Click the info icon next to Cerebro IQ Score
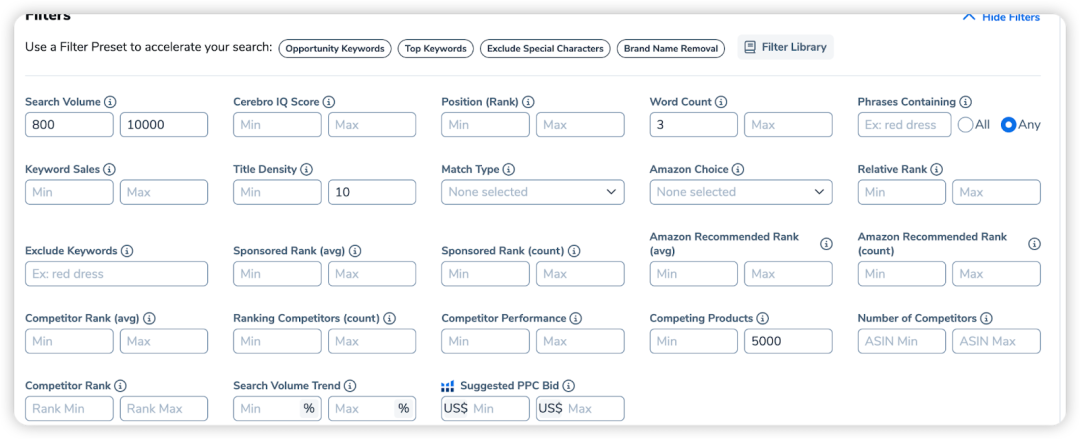 [329, 102]
